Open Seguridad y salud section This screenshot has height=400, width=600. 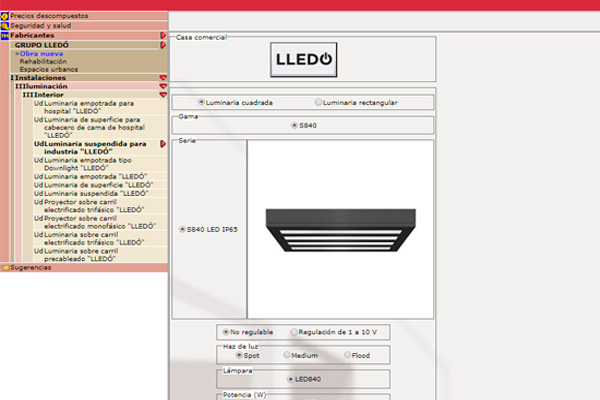(x=41, y=26)
